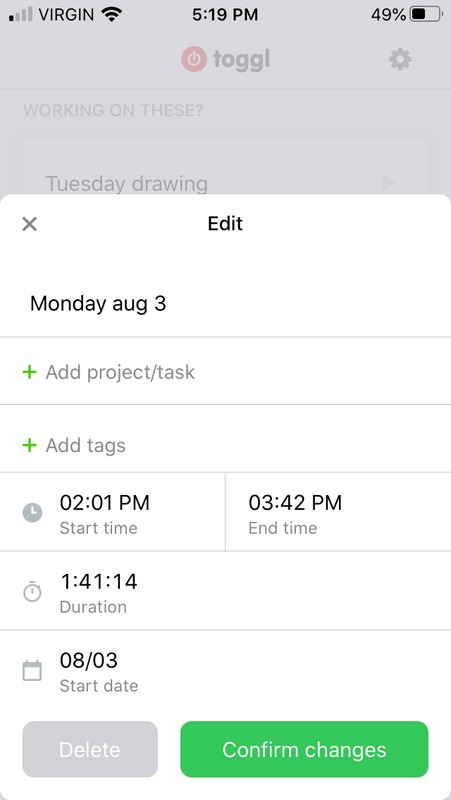Image resolution: width=451 pixels, height=800 pixels.
Task: Tap the battery indicator in status bar
Action: point(426,15)
